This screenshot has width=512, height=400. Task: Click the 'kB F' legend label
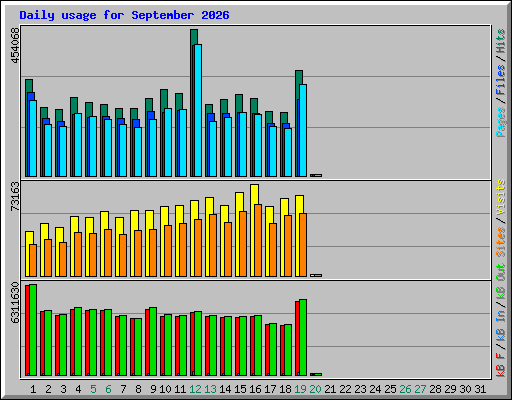(501, 365)
